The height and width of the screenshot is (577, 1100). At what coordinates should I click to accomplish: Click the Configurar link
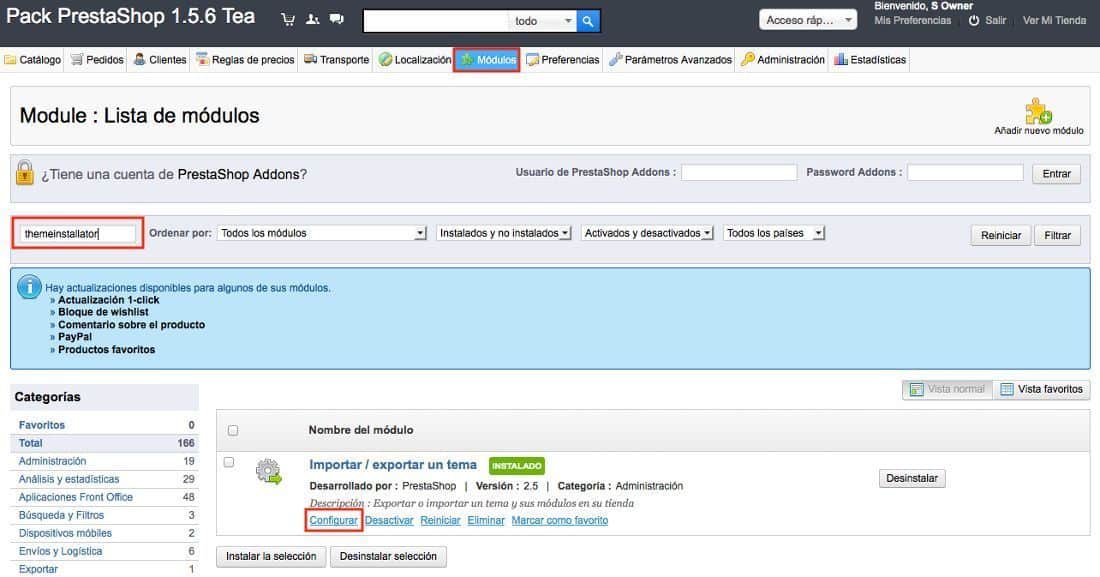tap(333, 520)
